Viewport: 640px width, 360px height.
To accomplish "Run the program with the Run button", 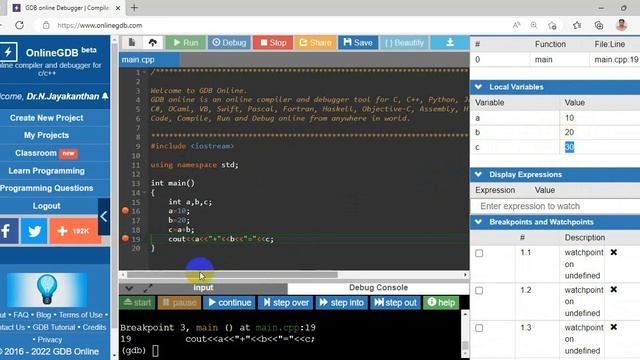I will [x=186, y=42].
